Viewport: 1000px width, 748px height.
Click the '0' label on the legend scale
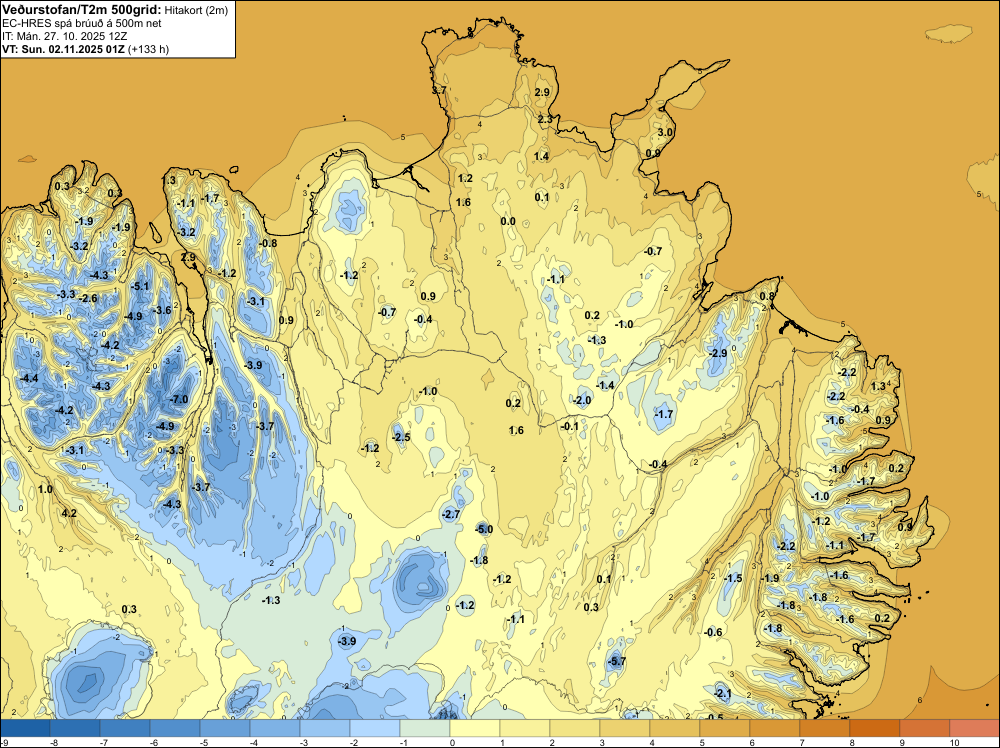tap(452, 742)
